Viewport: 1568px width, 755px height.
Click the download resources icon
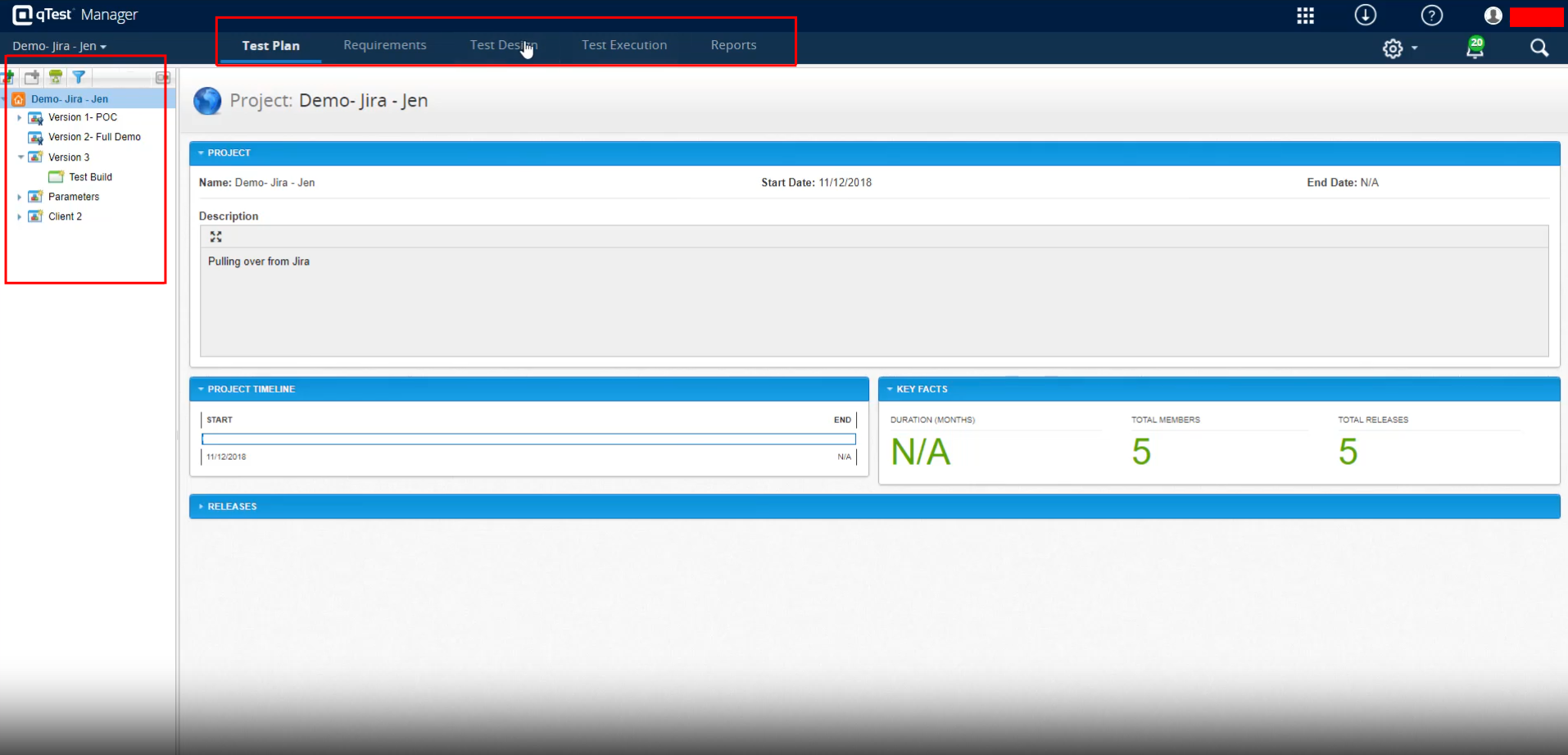1365,16
